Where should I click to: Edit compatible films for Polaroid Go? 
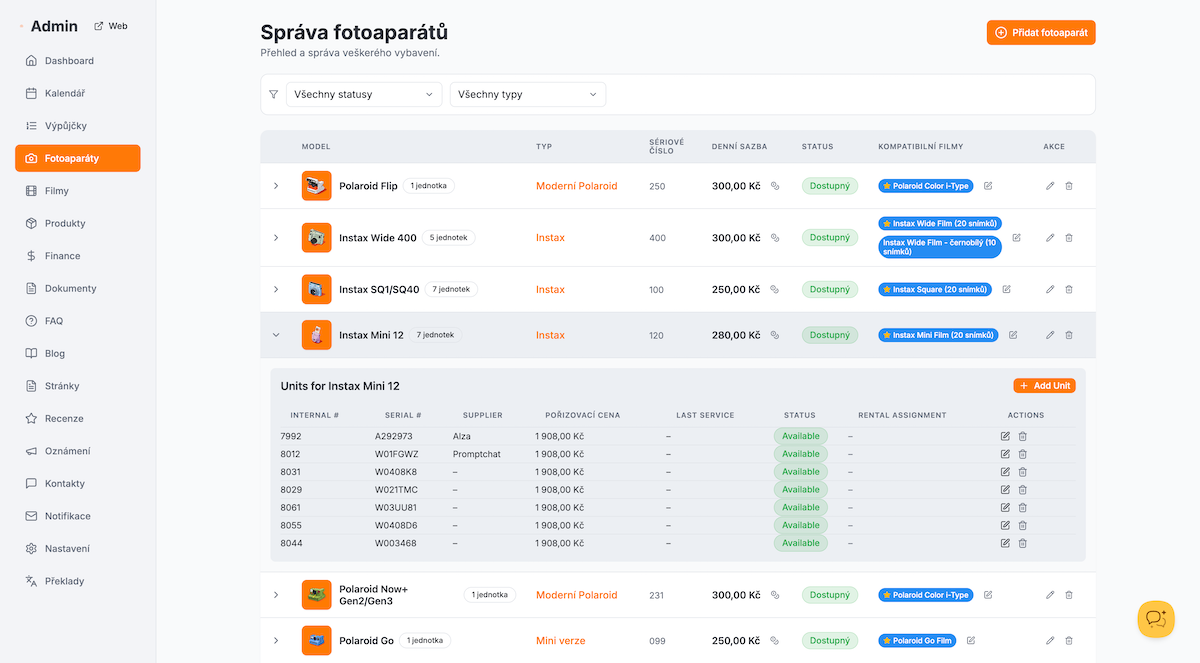tap(970, 641)
